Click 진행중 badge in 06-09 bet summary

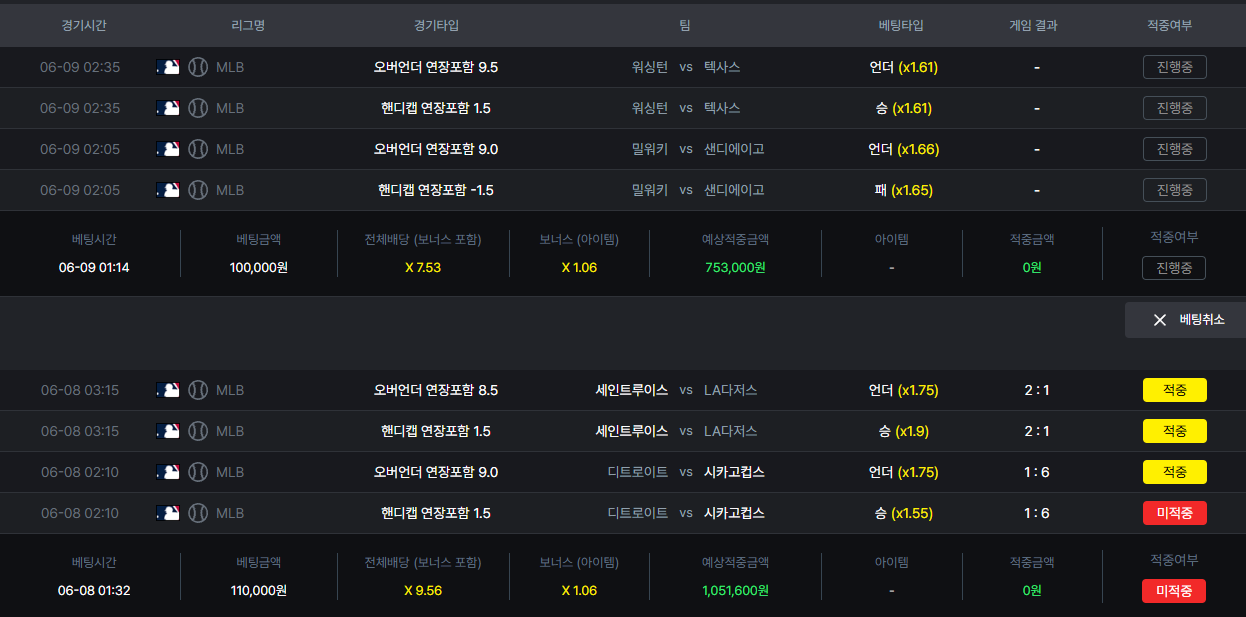[x=1174, y=268]
